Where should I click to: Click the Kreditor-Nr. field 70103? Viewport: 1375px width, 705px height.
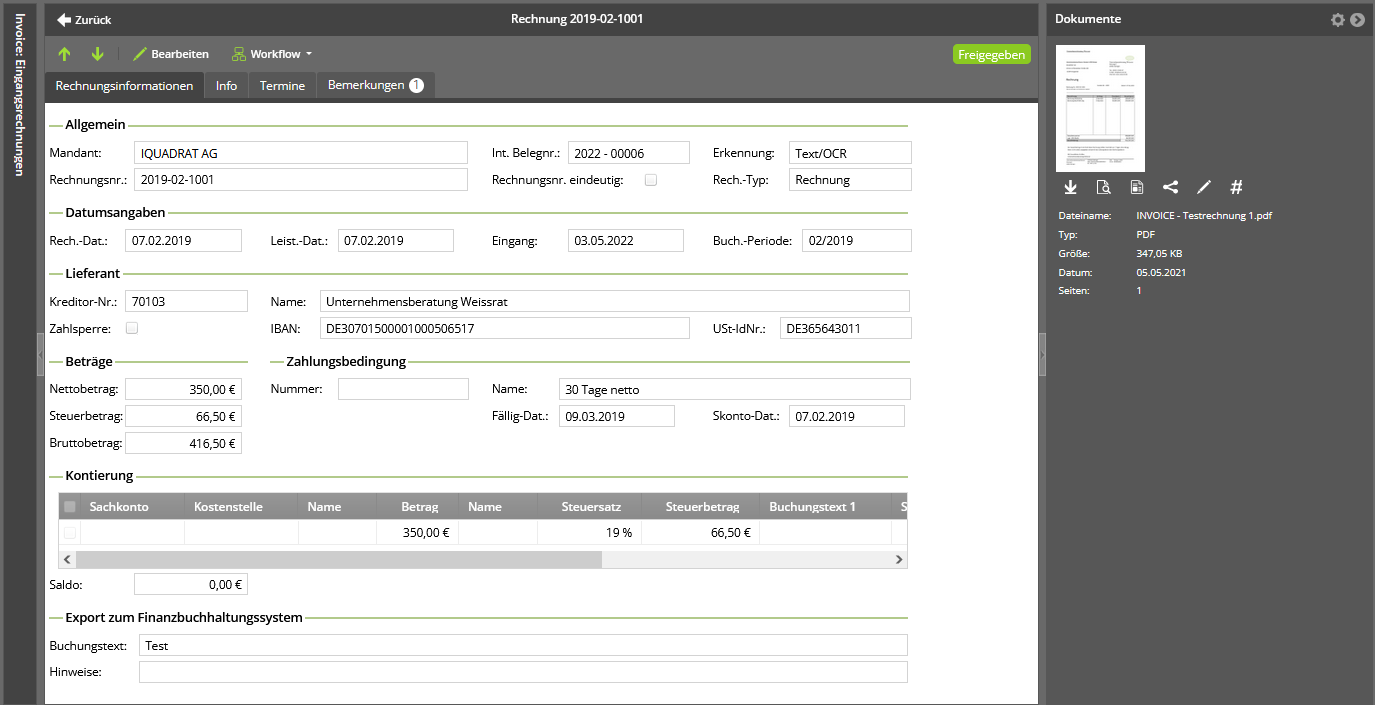[186, 301]
